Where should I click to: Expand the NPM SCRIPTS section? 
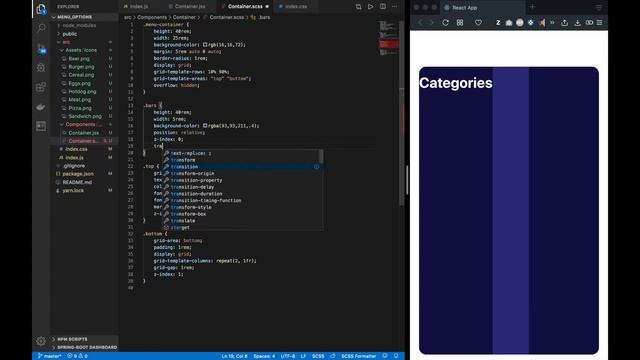click(84, 339)
